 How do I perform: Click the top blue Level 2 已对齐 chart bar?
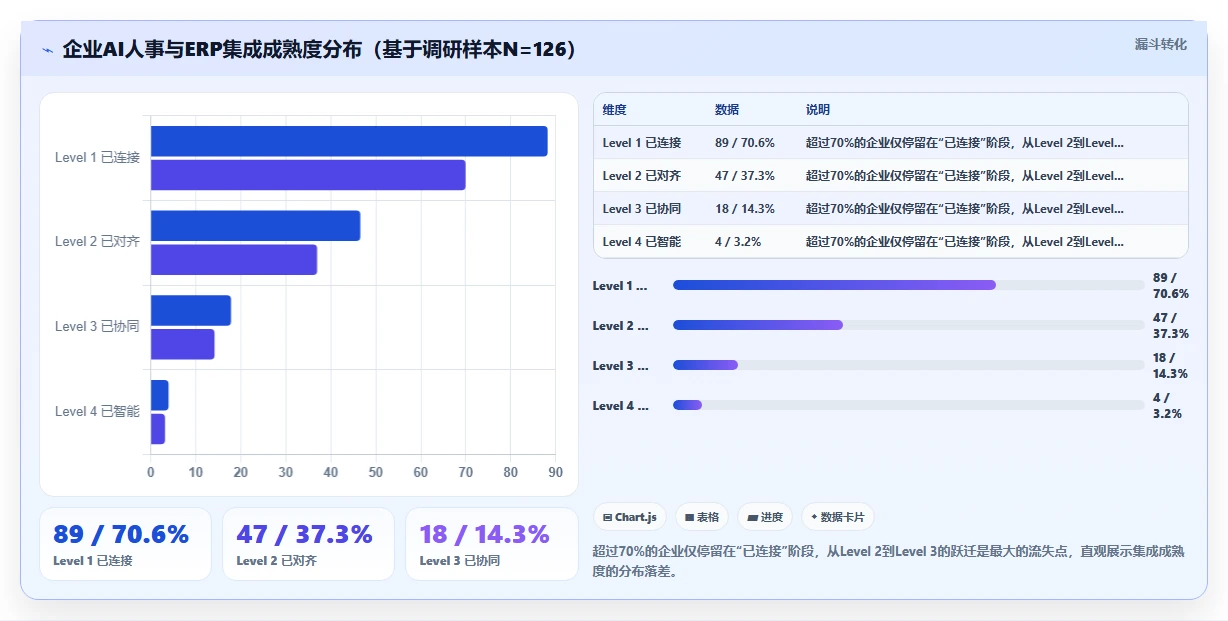255,226
